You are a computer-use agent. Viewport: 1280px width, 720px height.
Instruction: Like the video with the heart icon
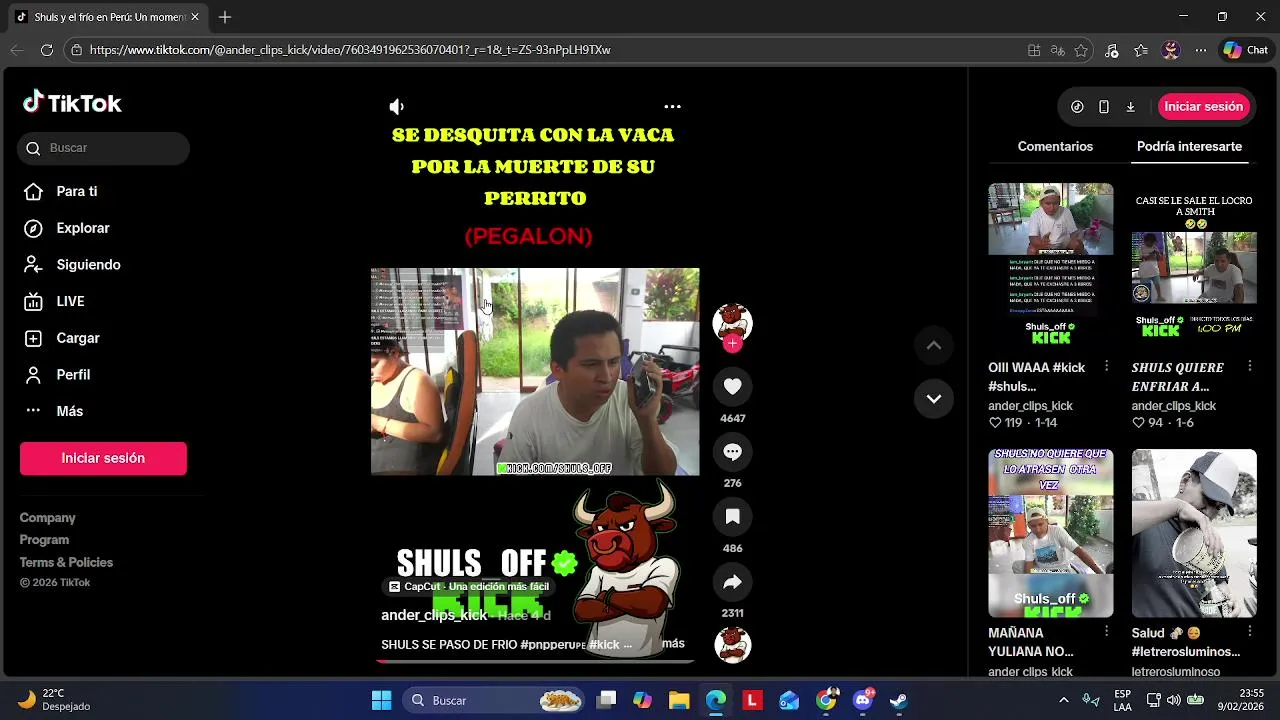pos(732,386)
